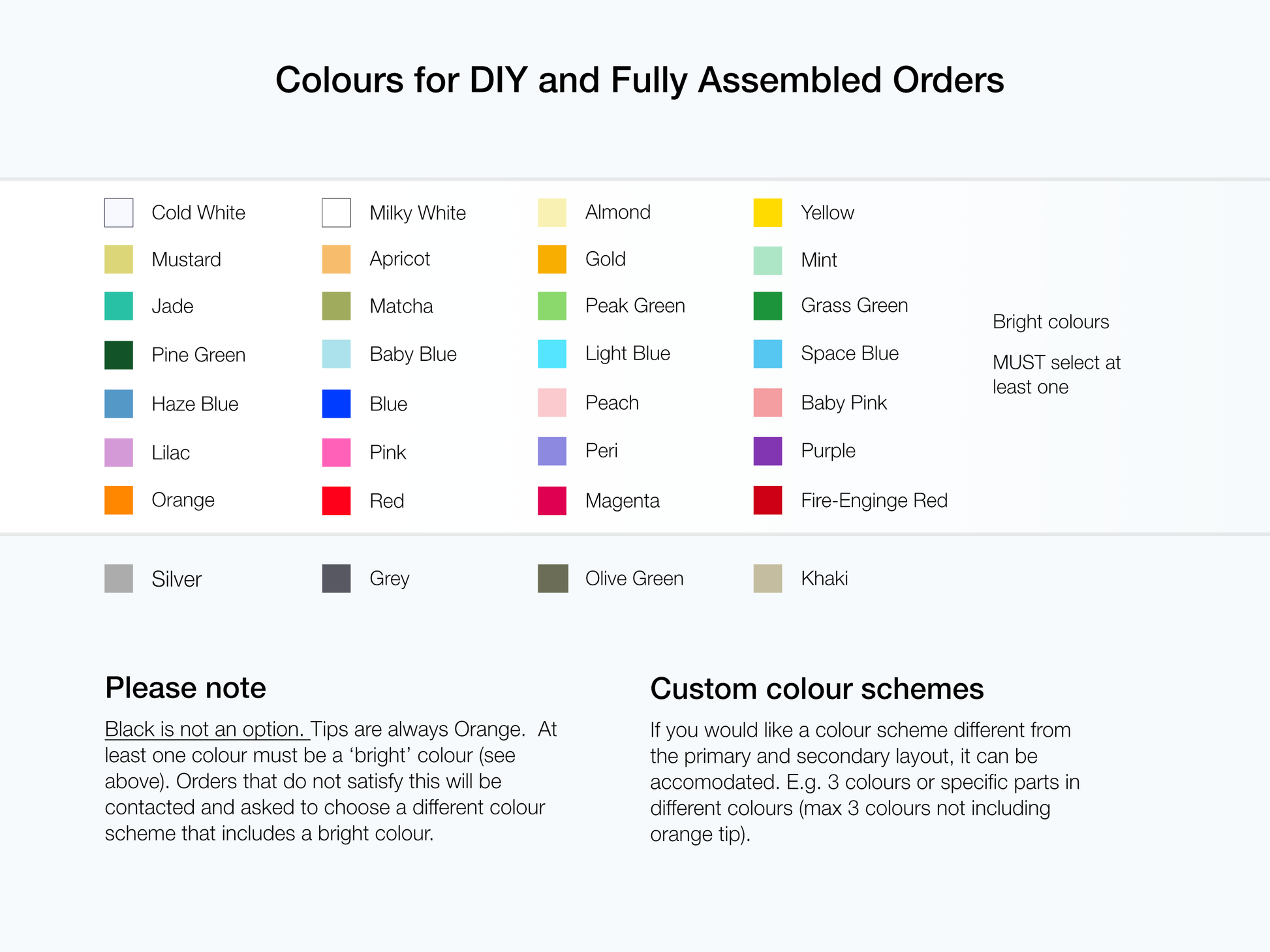Click the Purple colour swatch

767,451
